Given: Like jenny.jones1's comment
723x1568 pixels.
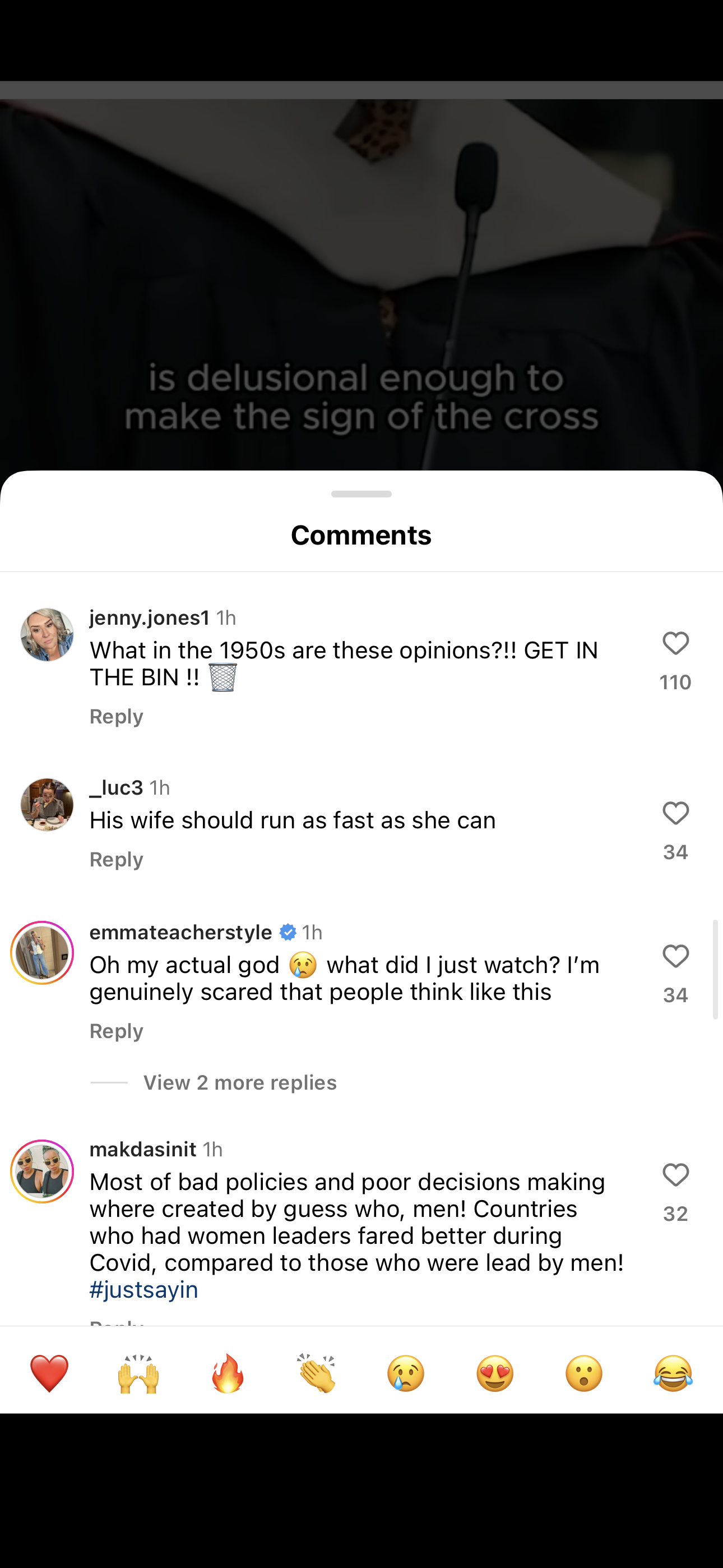Looking at the screenshot, I should tap(675, 644).
